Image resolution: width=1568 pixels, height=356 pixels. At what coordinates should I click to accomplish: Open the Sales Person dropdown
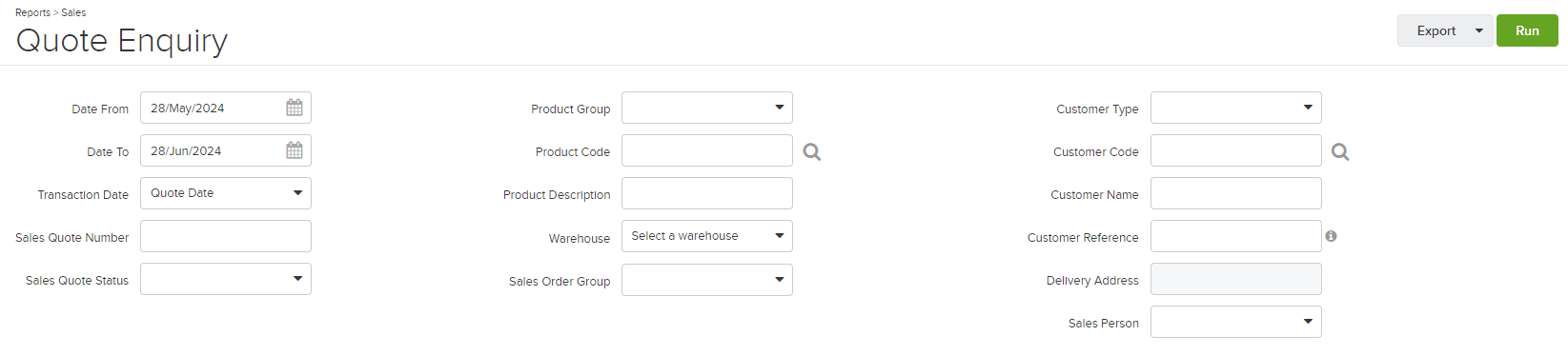click(1236, 322)
